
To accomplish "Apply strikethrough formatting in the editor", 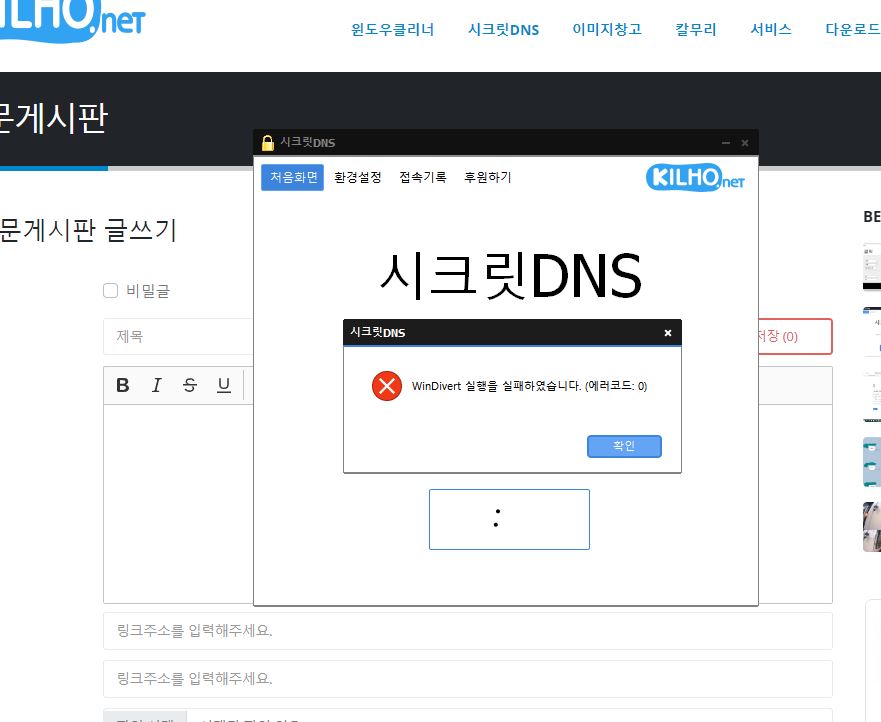I will tap(190, 385).
